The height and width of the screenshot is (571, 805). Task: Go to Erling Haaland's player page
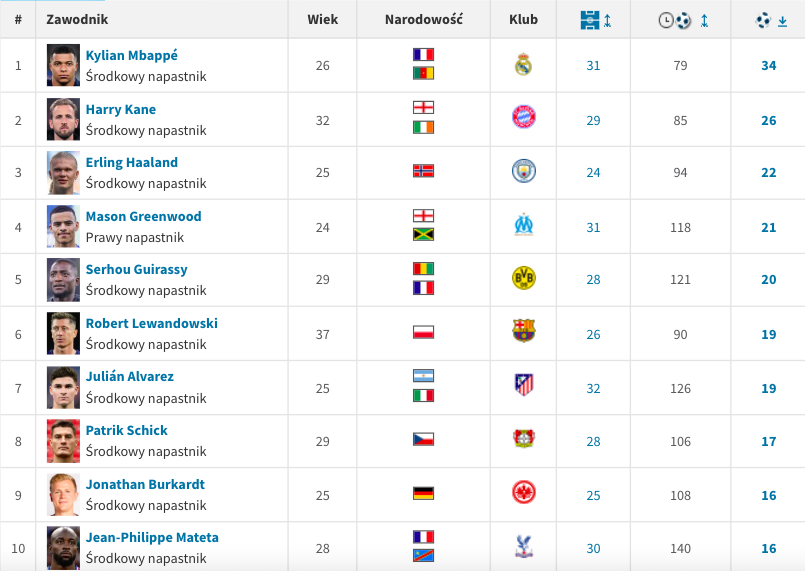click(x=132, y=163)
